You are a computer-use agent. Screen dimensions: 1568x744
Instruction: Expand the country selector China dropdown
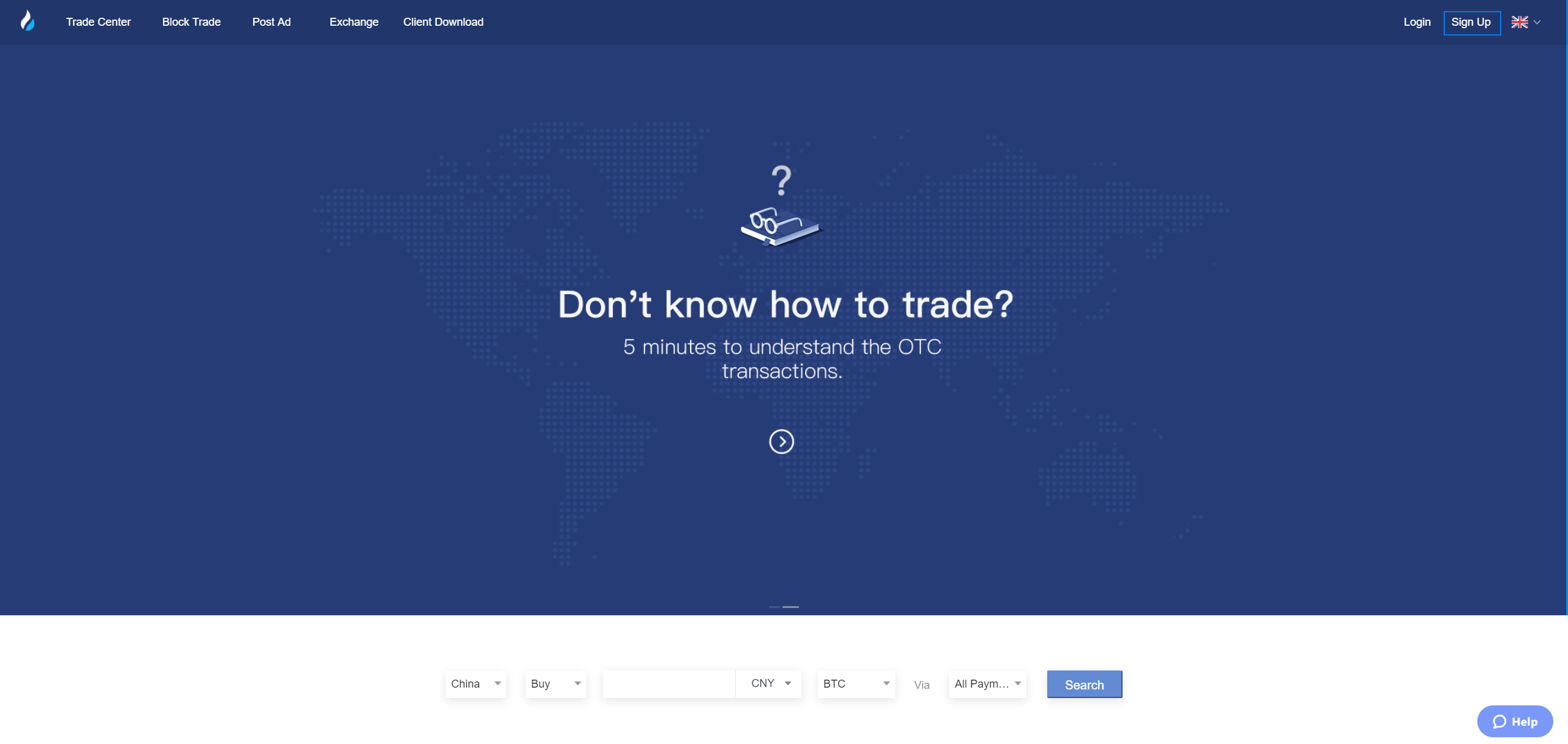coord(475,684)
